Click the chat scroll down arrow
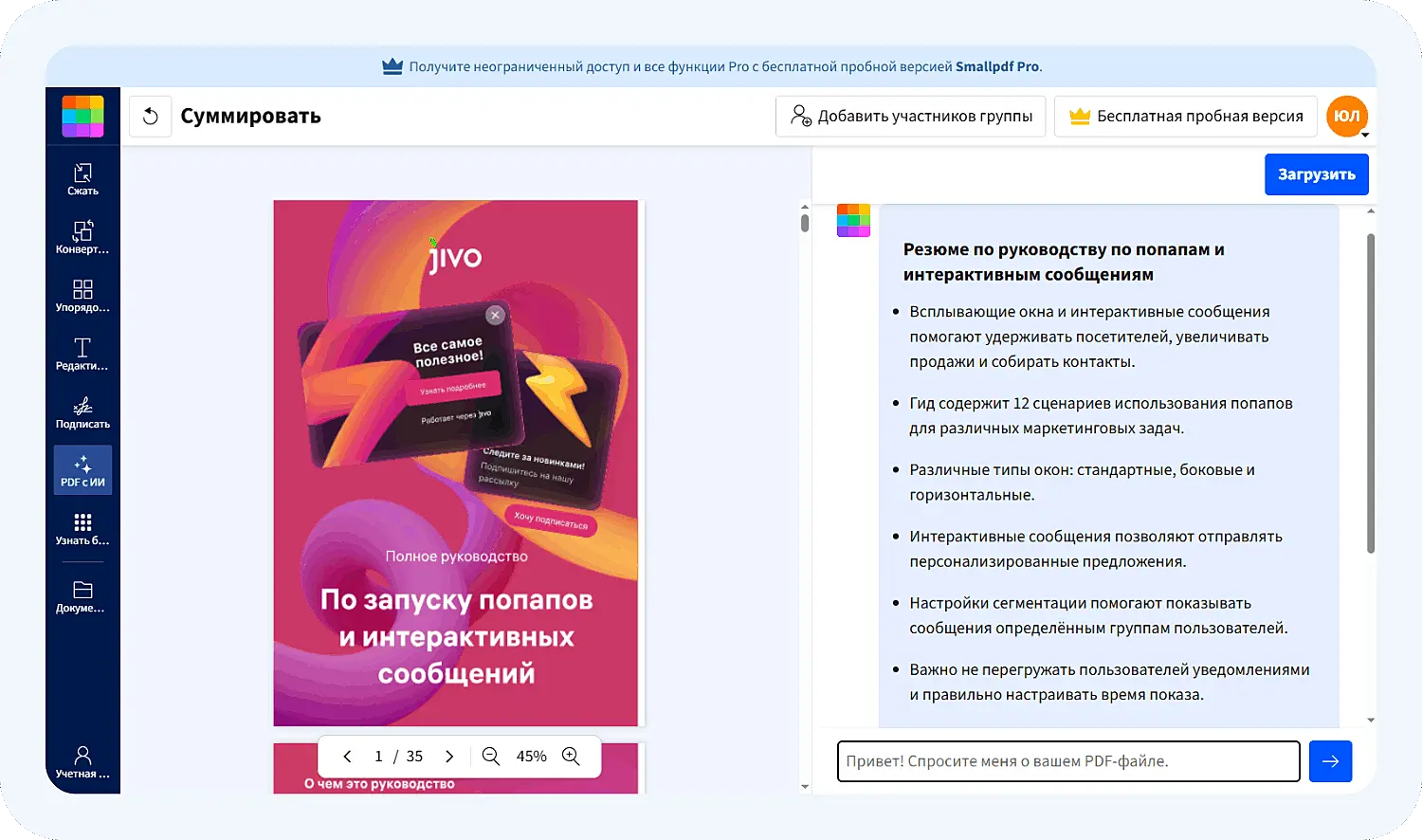Viewport: 1422px width, 840px height. 1371,721
